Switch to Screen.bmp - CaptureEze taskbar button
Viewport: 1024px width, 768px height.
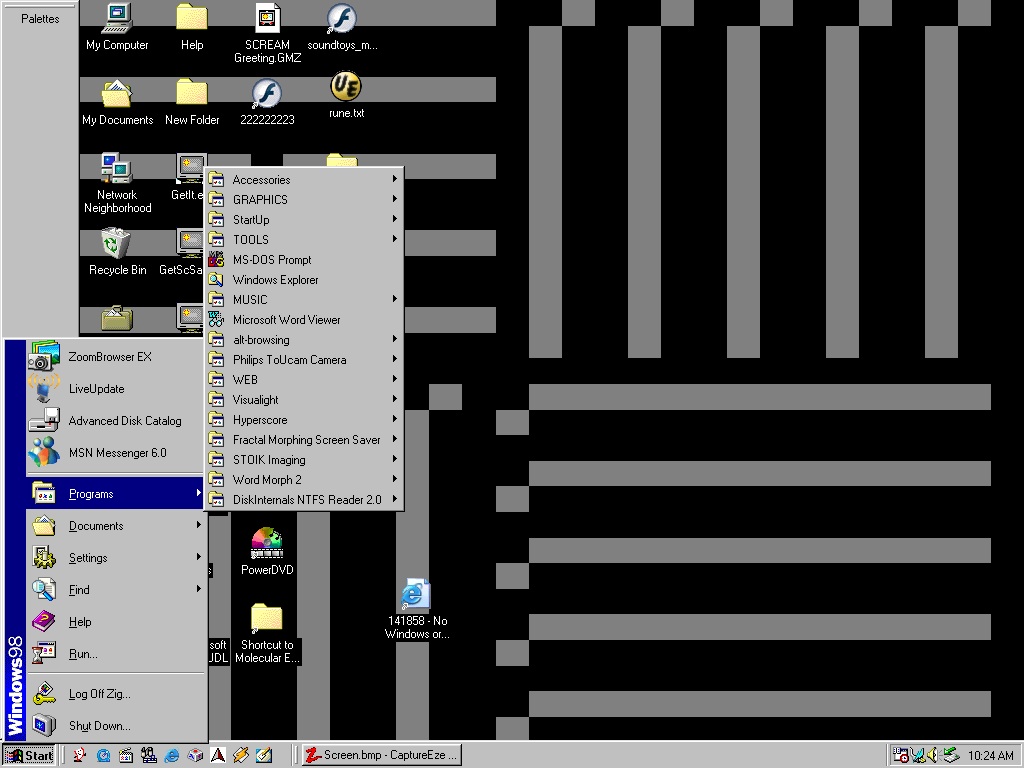coord(381,755)
